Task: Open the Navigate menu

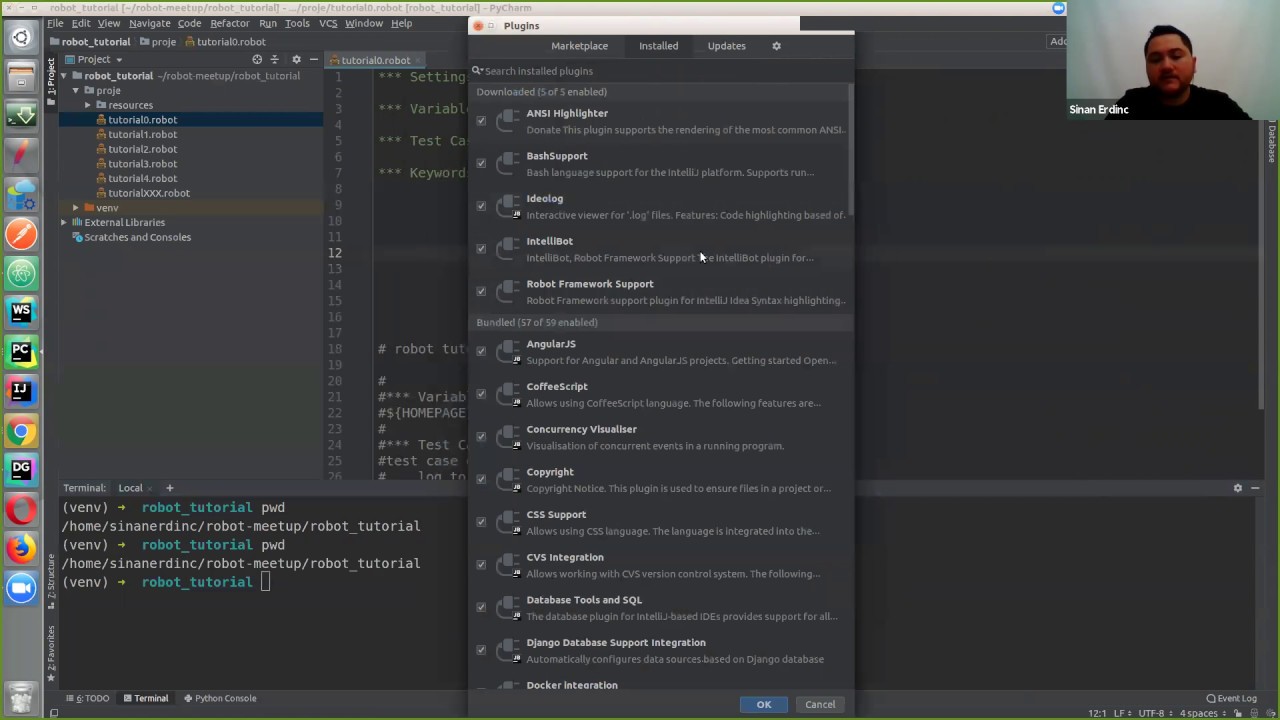Action: click(149, 23)
